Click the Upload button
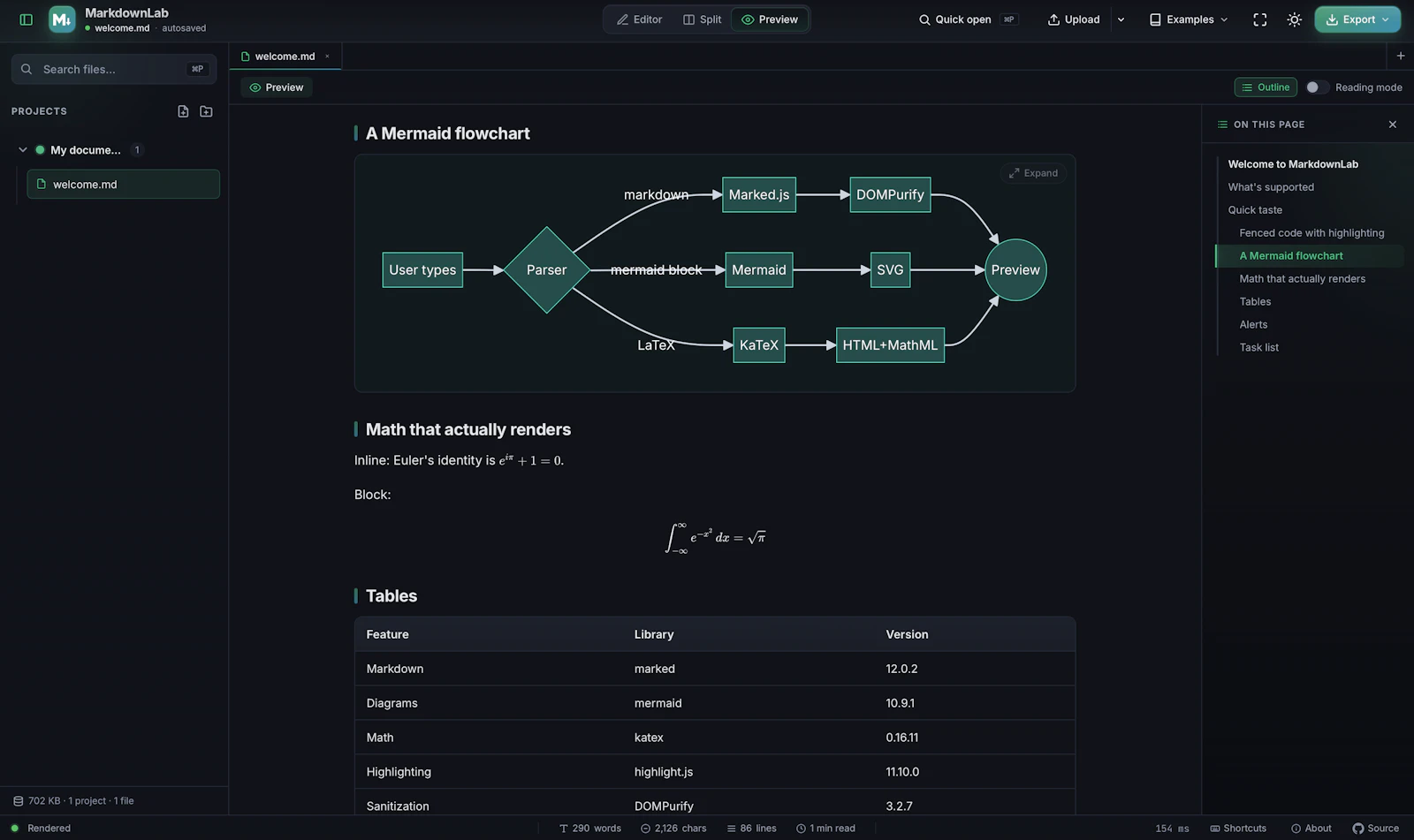 1074,19
